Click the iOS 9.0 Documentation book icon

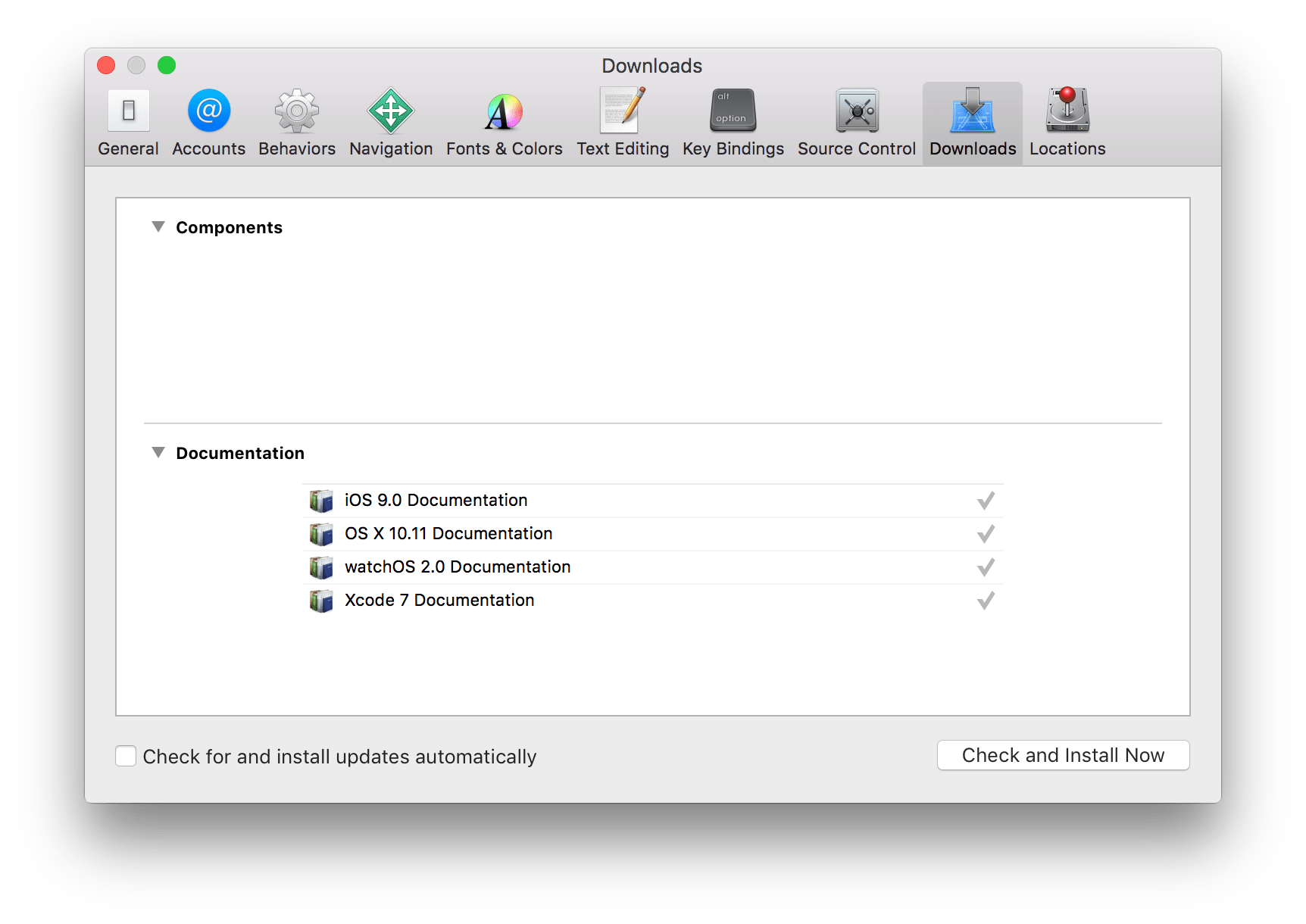[321, 501]
